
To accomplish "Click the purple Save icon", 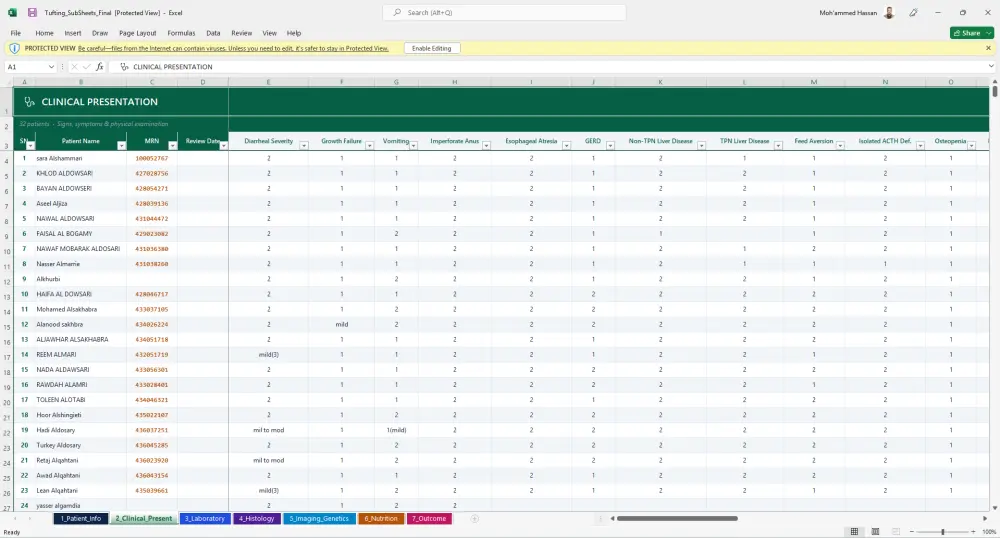I will point(32,13).
